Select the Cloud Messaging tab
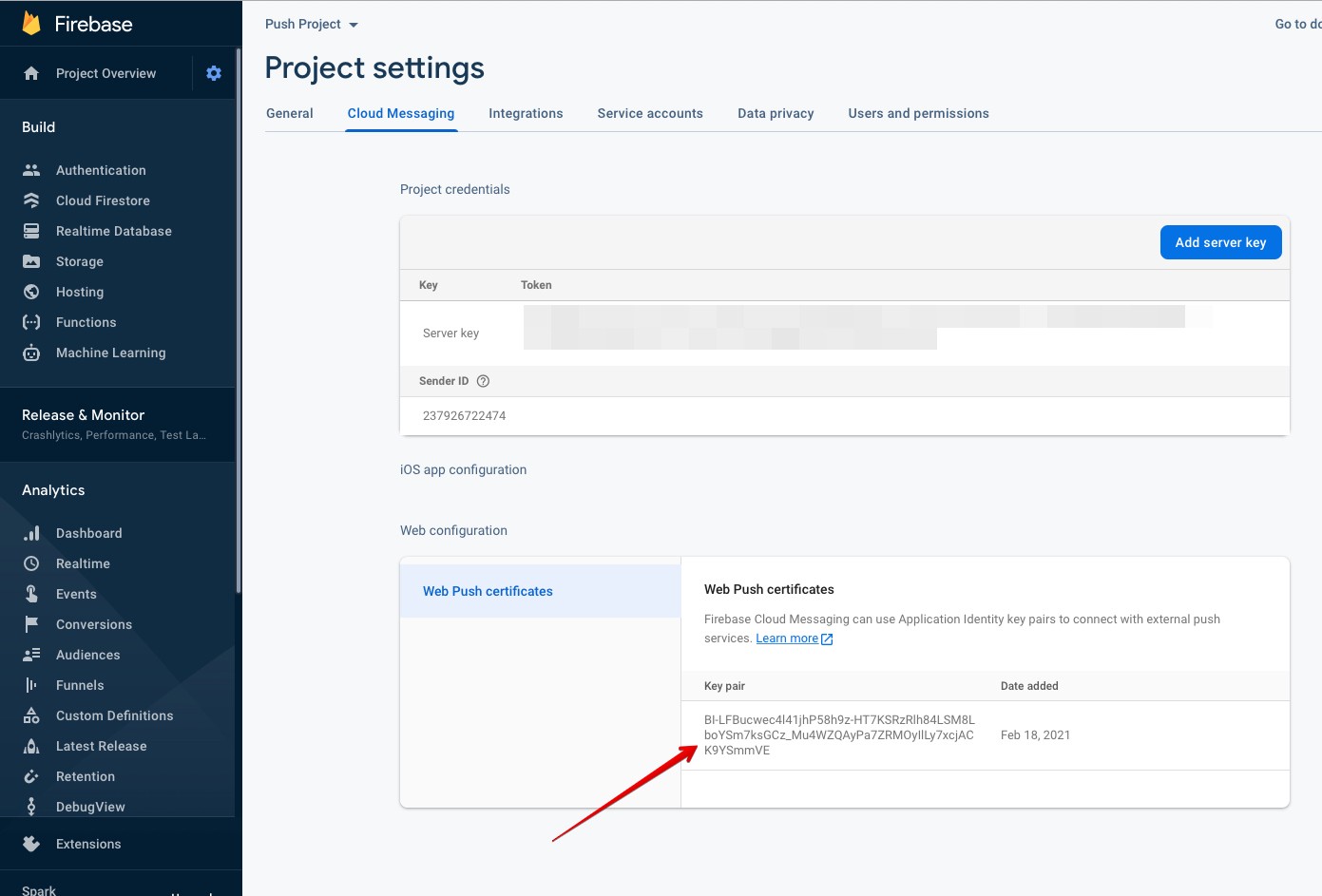This screenshot has height=896, width=1322. click(401, 113)
